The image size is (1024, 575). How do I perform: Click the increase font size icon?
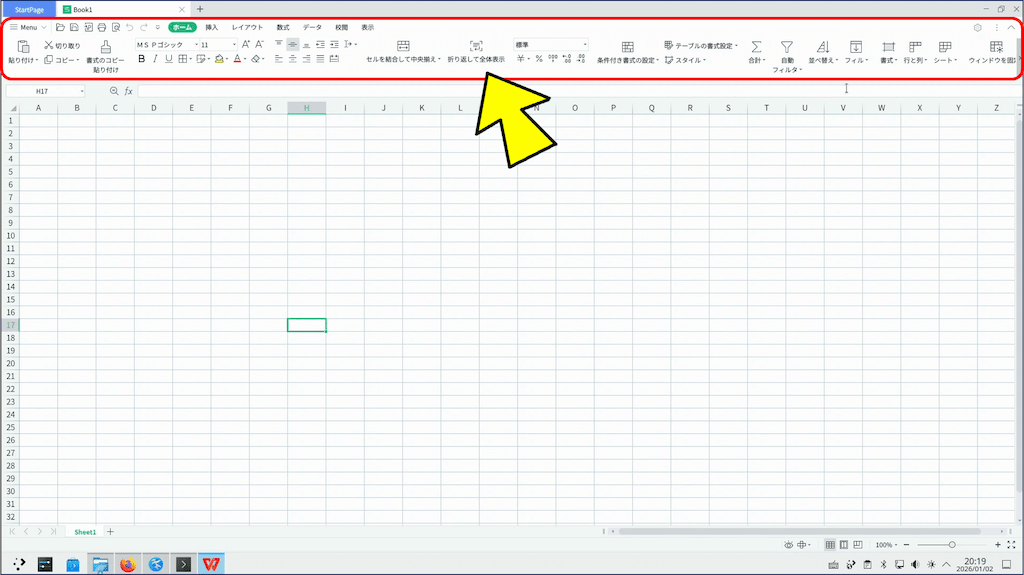pyautogui.click(x=246, y=45)
